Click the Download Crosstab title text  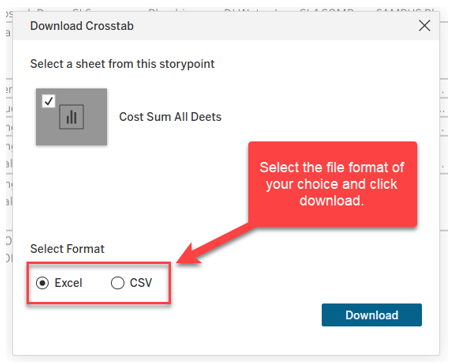[x=82, y=26]
